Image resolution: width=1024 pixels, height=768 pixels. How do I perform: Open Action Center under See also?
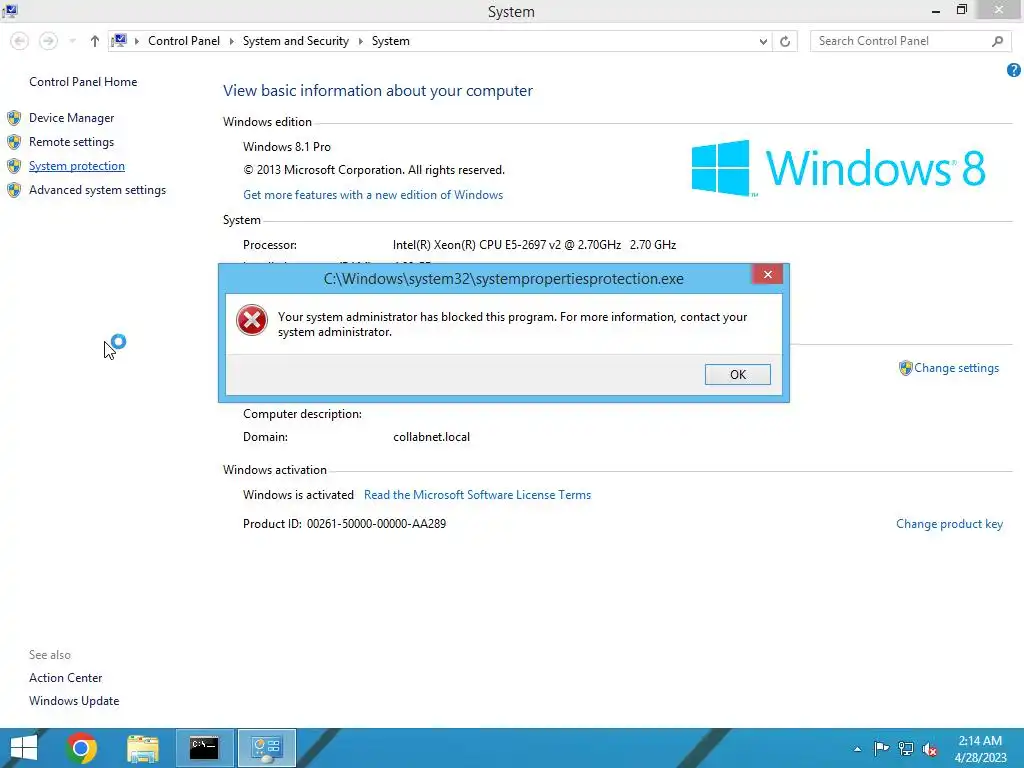tap(65, 678)
